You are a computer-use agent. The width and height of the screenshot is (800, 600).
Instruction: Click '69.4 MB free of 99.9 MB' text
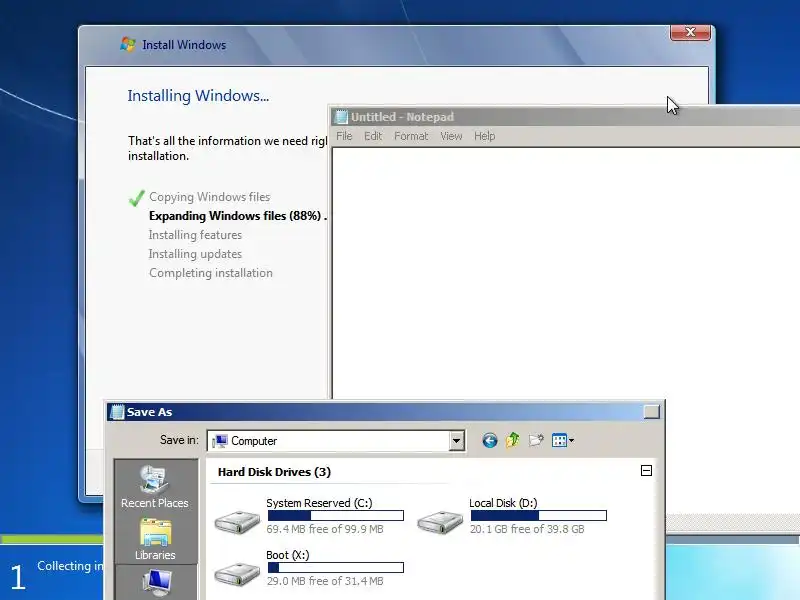tap(324, 529)
